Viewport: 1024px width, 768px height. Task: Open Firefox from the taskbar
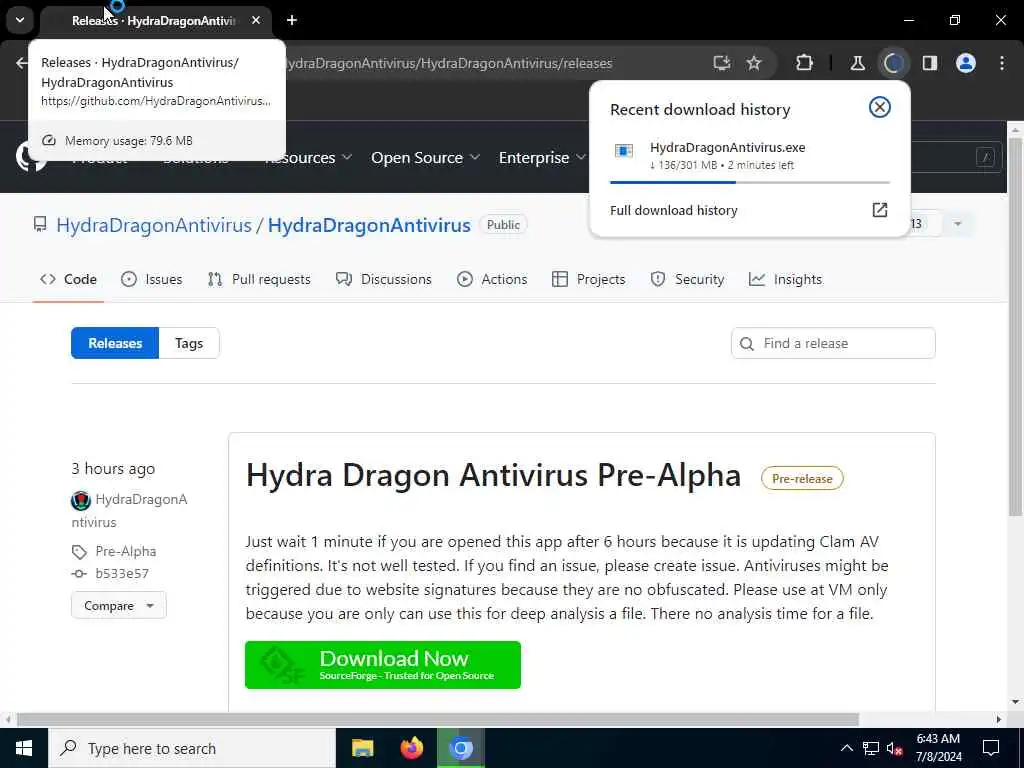(411, 748)
